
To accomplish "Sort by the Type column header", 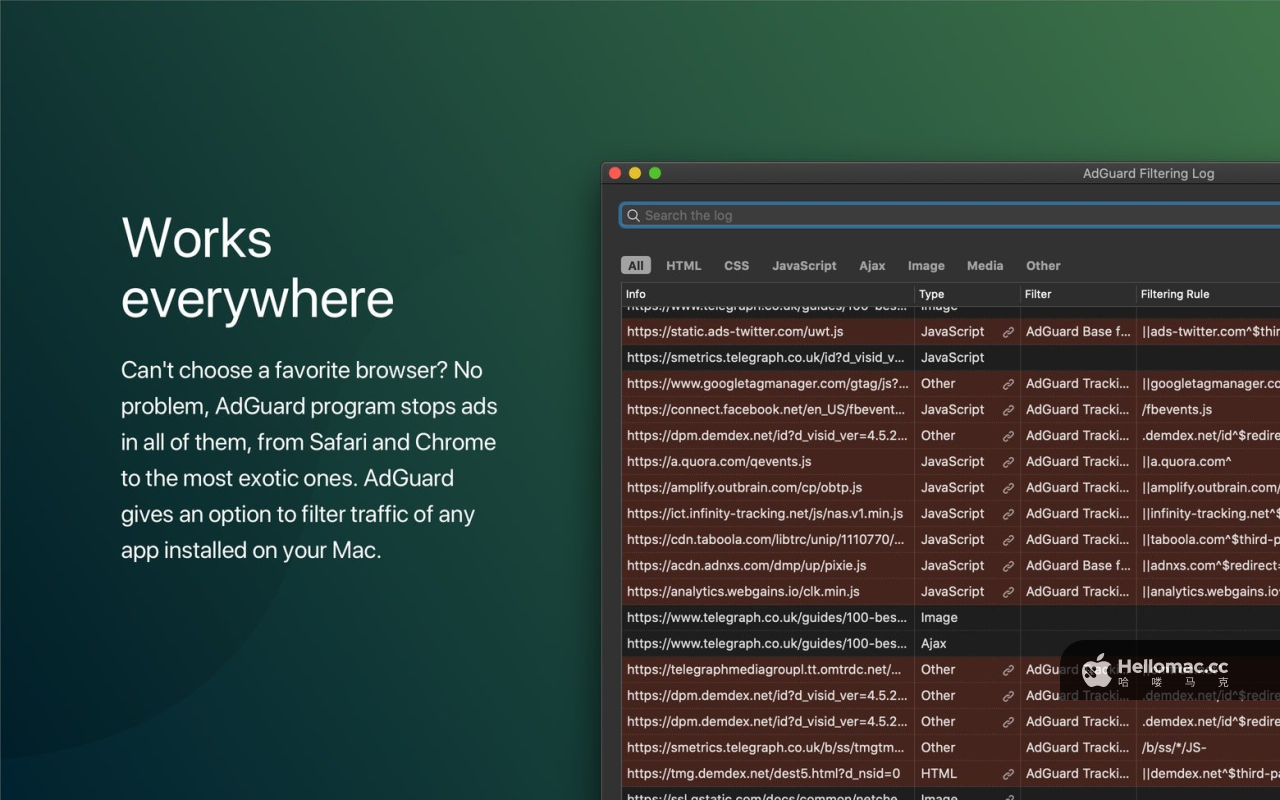I will coord(967,294).
